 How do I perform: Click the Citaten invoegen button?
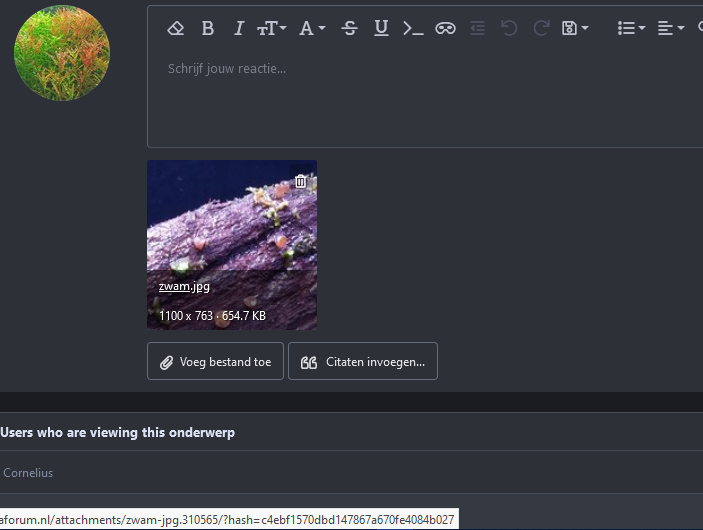coord(363,361)
